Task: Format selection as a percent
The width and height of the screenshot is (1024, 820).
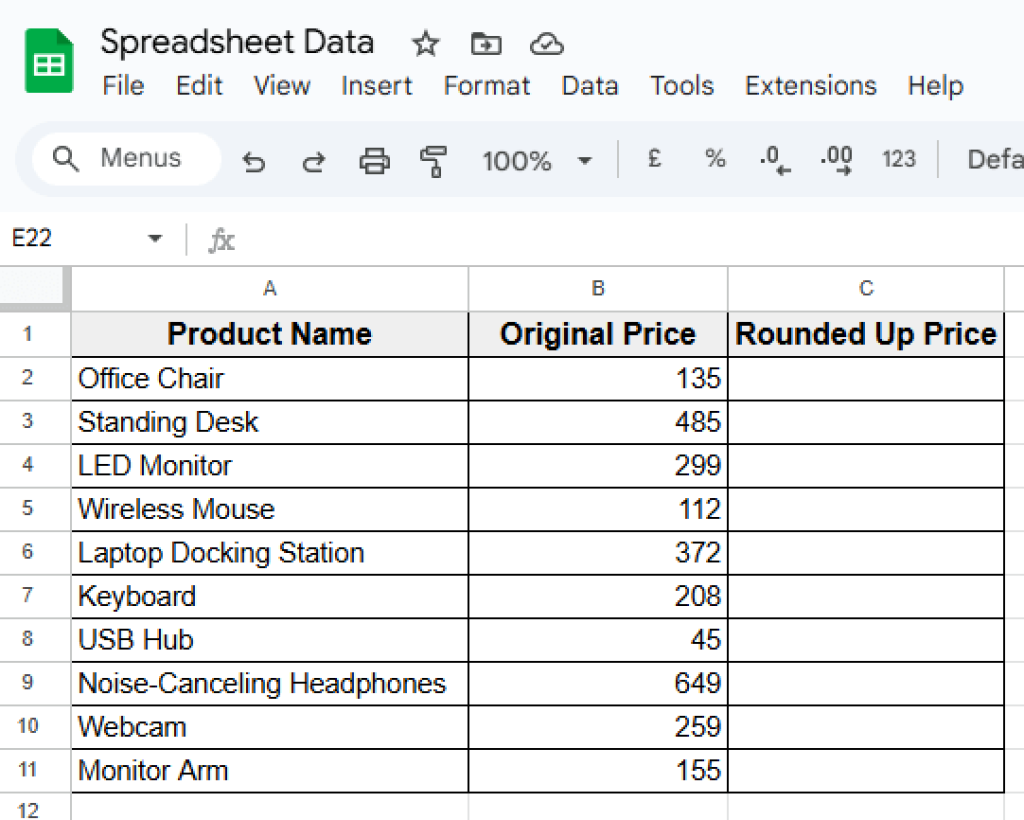Action: (714, 160)
